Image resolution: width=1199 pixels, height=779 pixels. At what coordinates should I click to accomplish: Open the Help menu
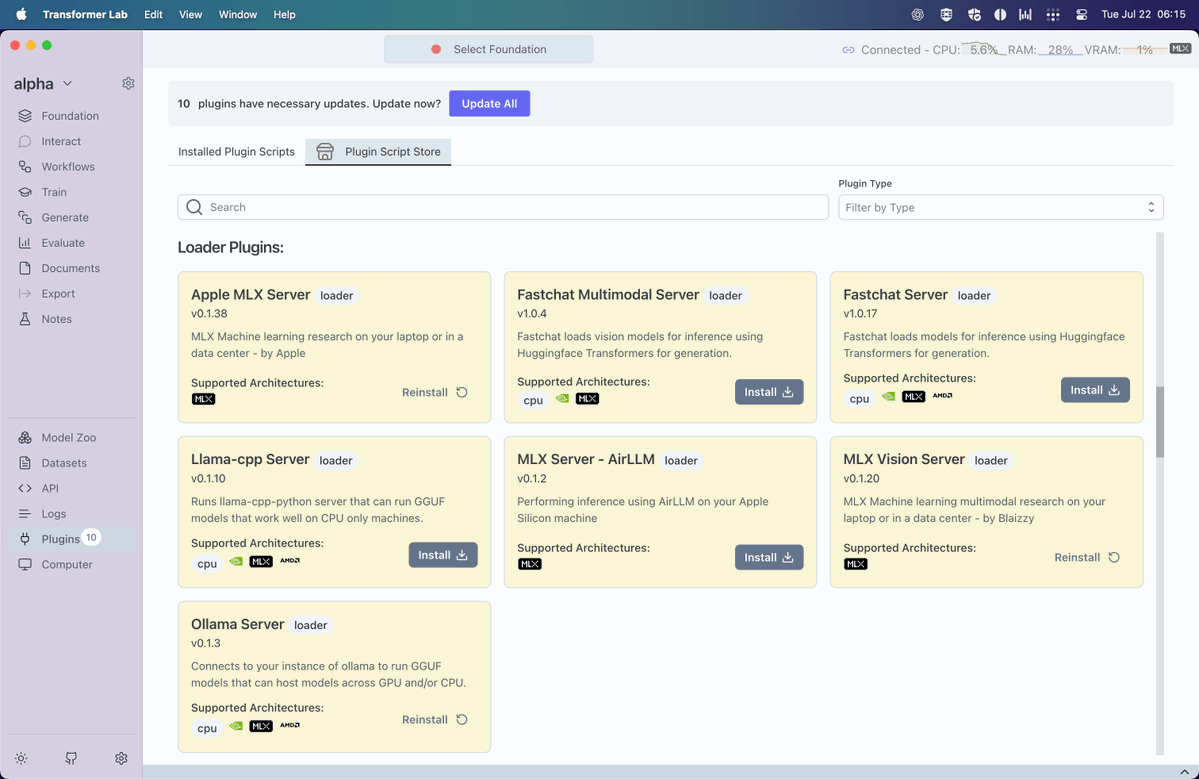coord(284,15)
